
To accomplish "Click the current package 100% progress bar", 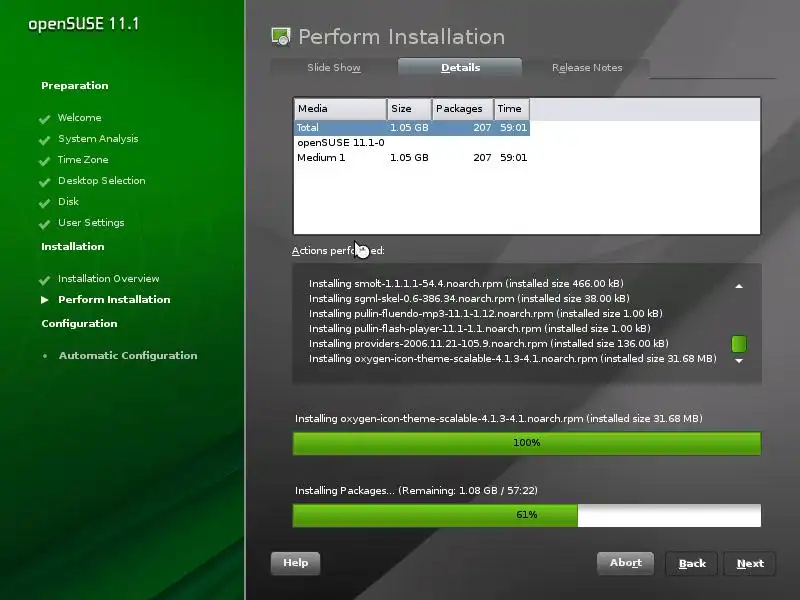I will tap(527, 443).
